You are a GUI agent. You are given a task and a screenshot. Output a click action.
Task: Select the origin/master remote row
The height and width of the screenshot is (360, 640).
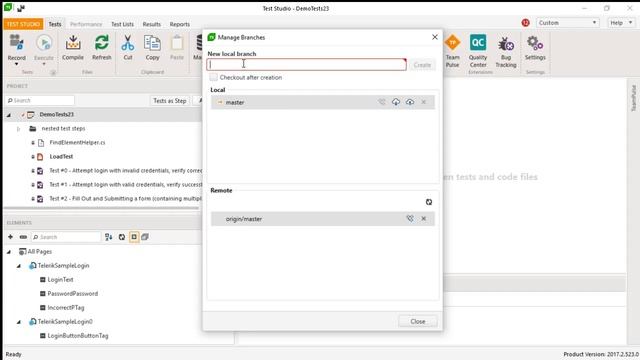coord(322,219)
